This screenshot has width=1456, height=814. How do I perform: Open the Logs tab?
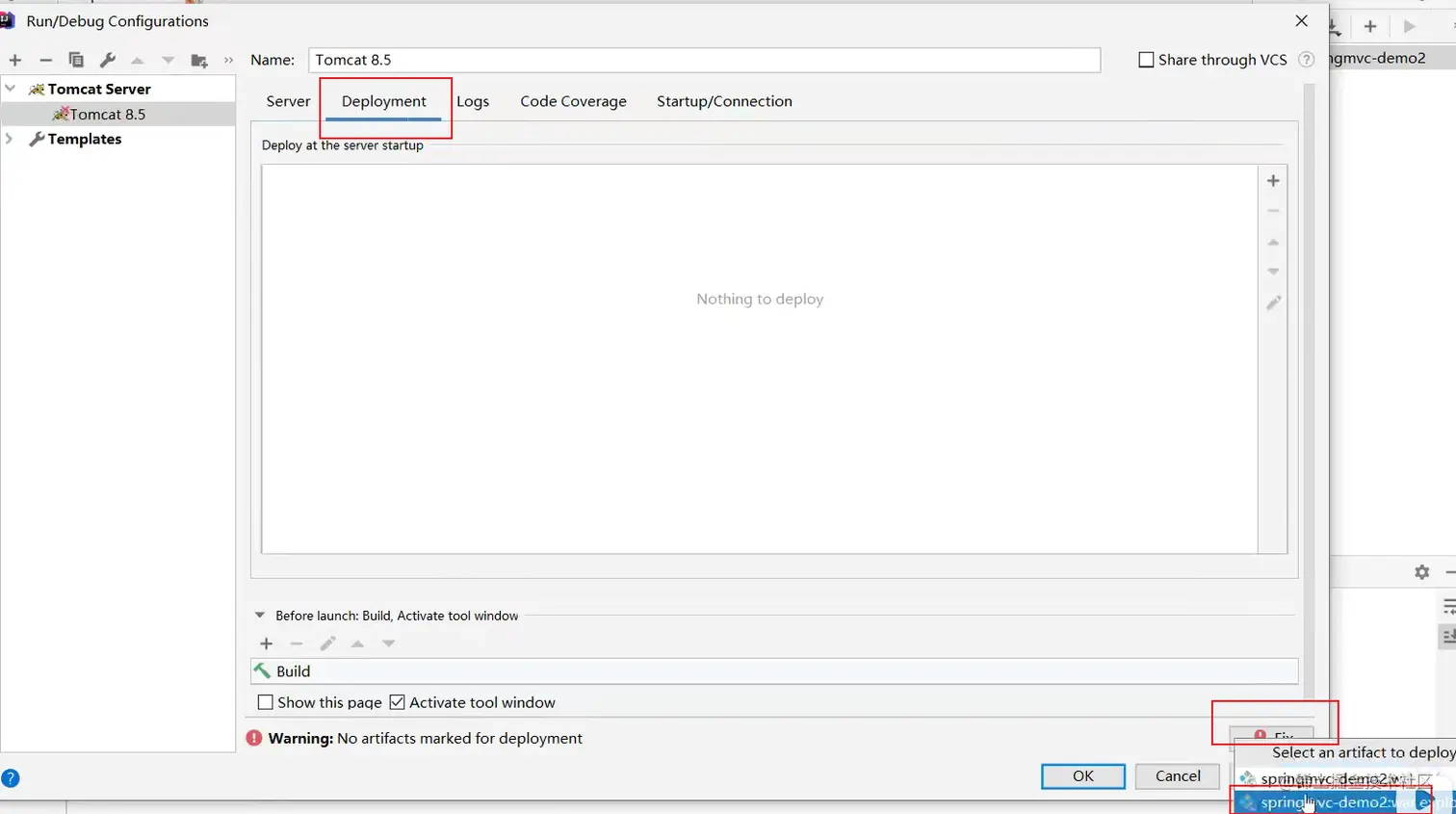(x=473, y=101)
